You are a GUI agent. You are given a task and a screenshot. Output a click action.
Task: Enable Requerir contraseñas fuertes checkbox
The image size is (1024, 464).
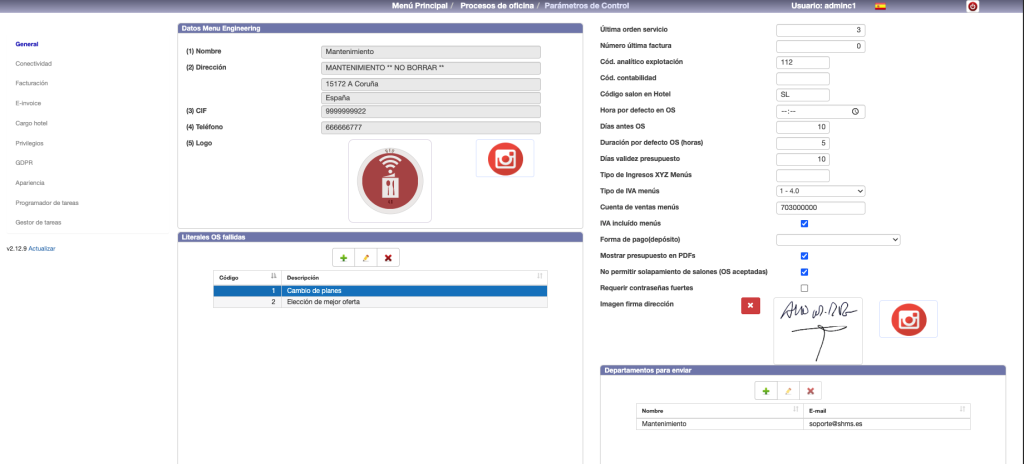[x=805, y=288]
